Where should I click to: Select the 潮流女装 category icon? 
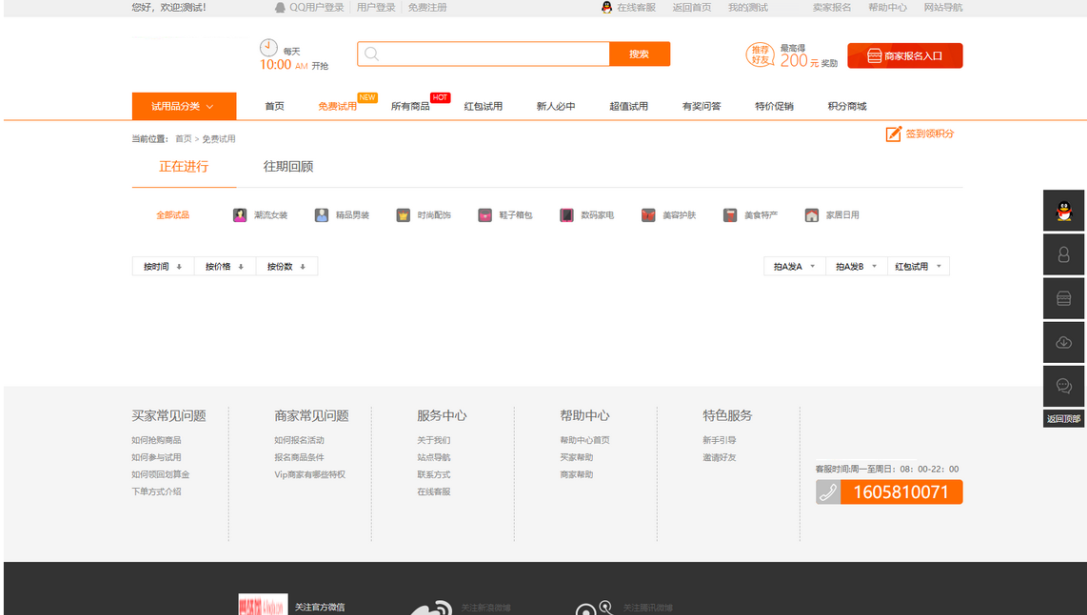coord(240,214)
